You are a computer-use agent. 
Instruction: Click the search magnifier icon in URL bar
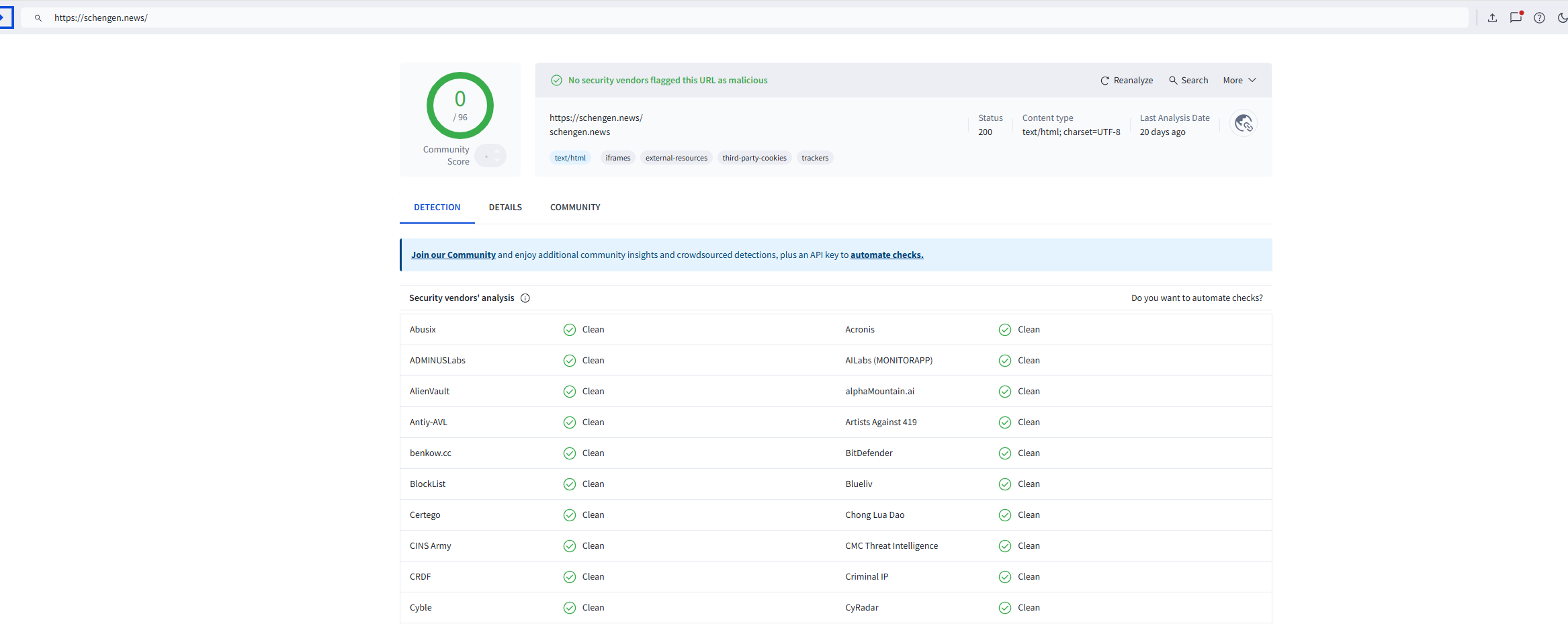(x=38, y=18)
